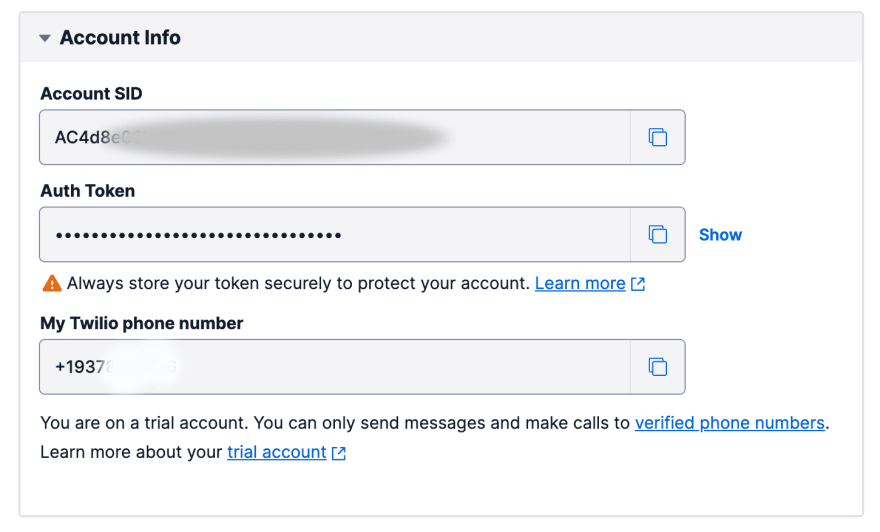The height and width of the screenshot is (532, 880).
Task: Open the verified phone numbers link
Action: pos(730,423)
